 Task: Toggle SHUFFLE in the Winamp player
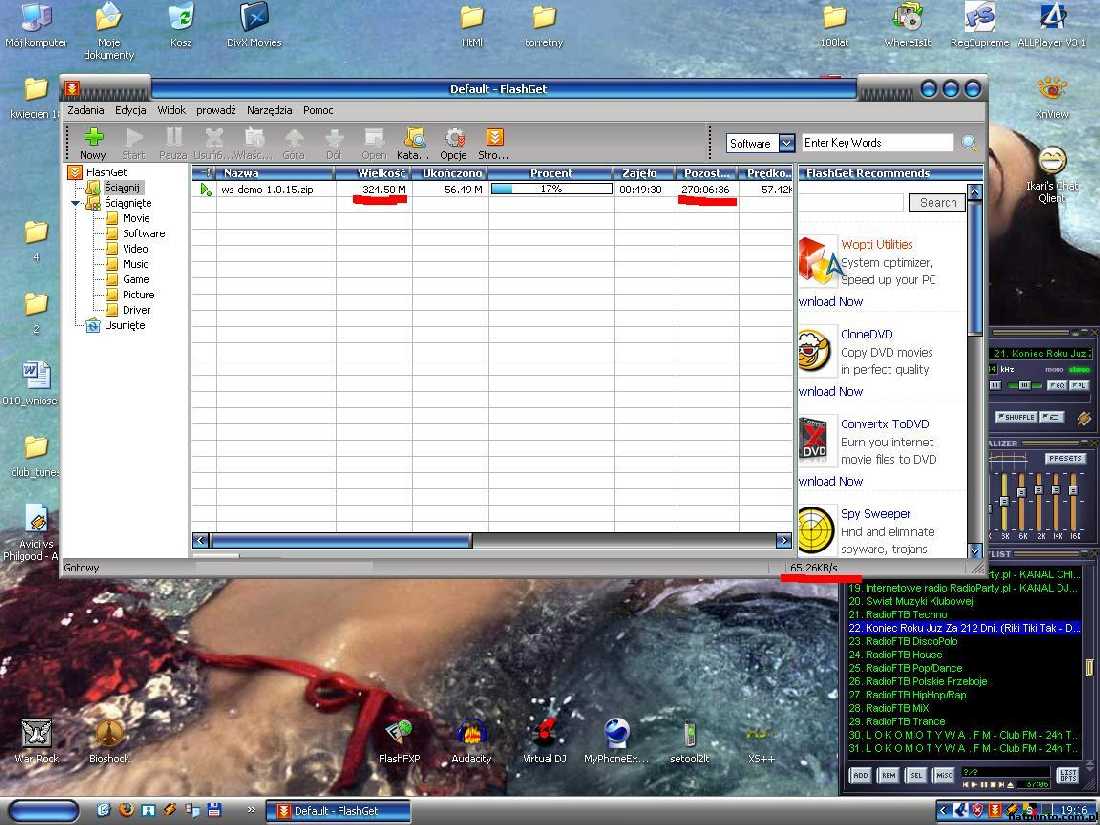pos(1015,417)
